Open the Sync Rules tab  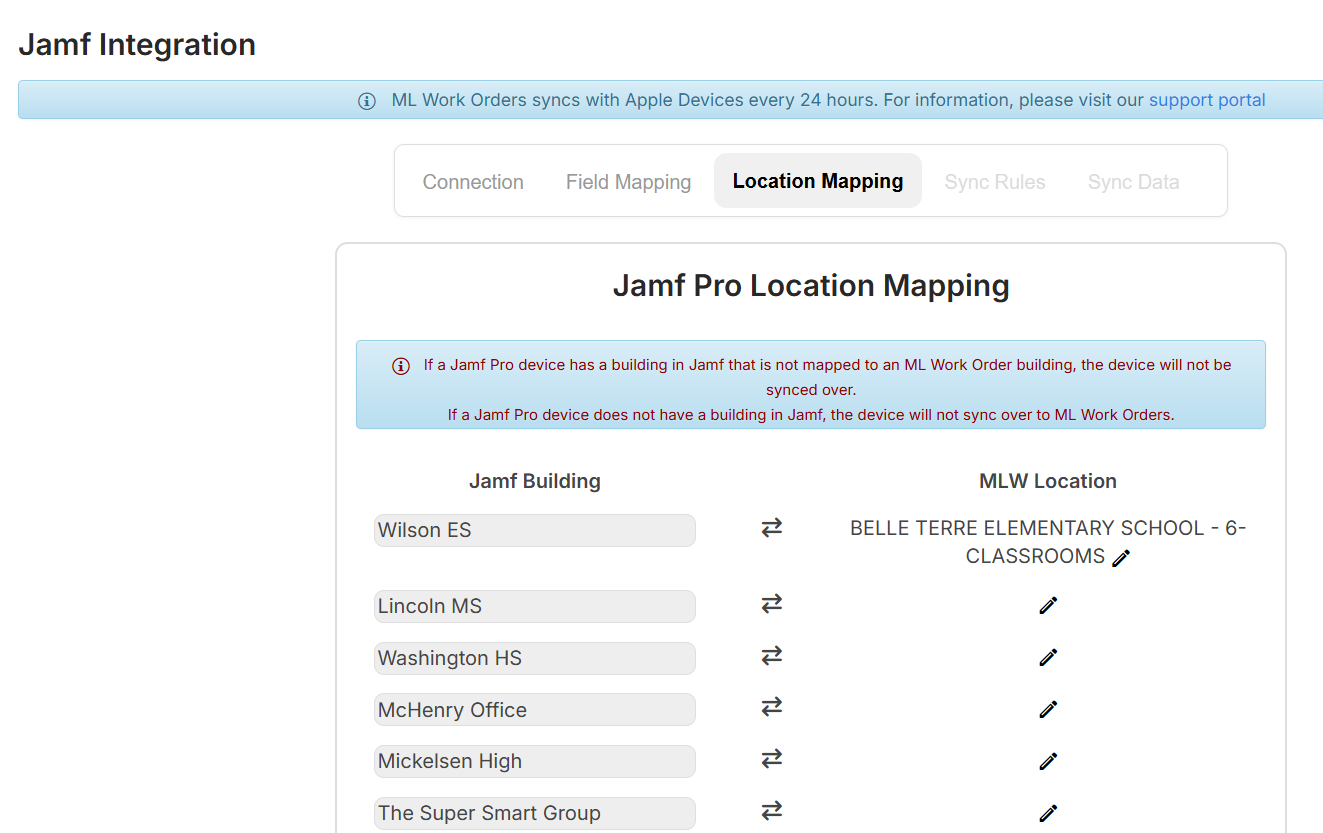(995, 182)
